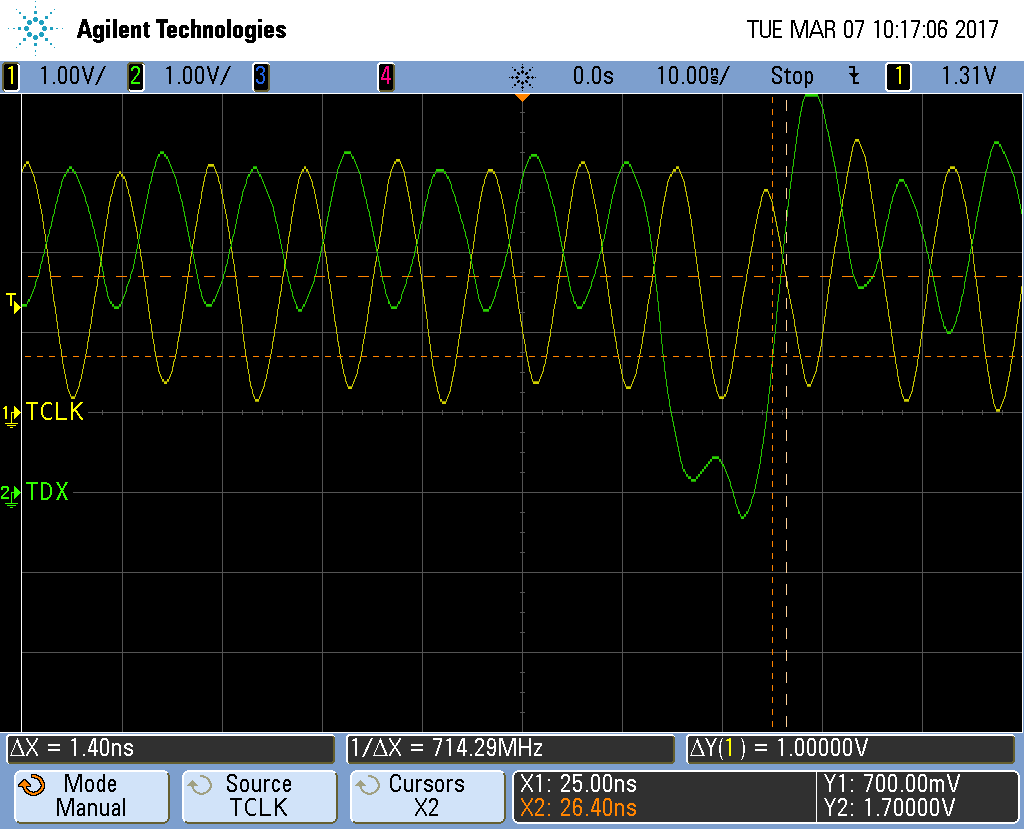
Task: Click the 10.00ns/ timebase setting
Action: coord(693,76)
